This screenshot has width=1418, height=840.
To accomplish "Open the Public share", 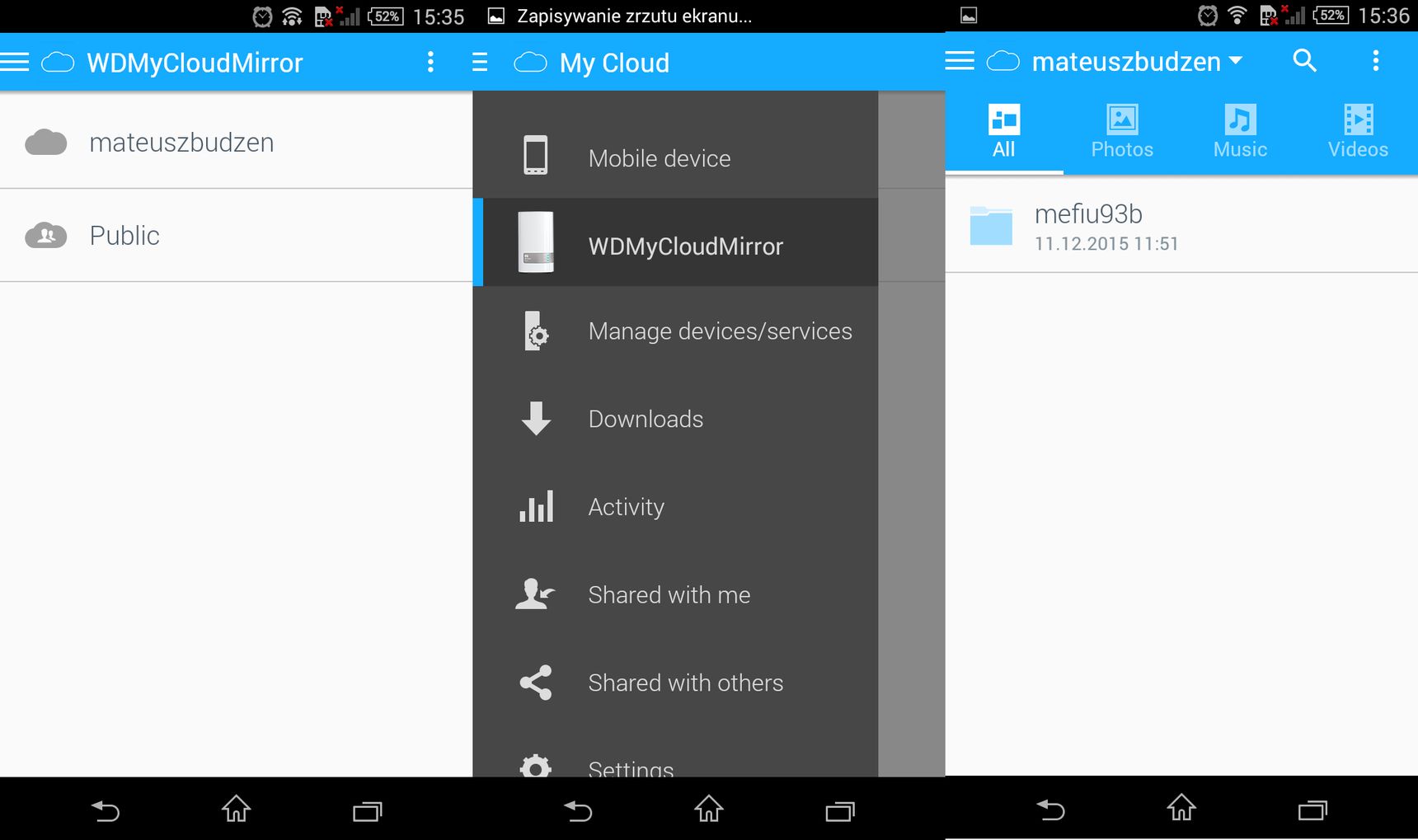I will tap(236, 236).
